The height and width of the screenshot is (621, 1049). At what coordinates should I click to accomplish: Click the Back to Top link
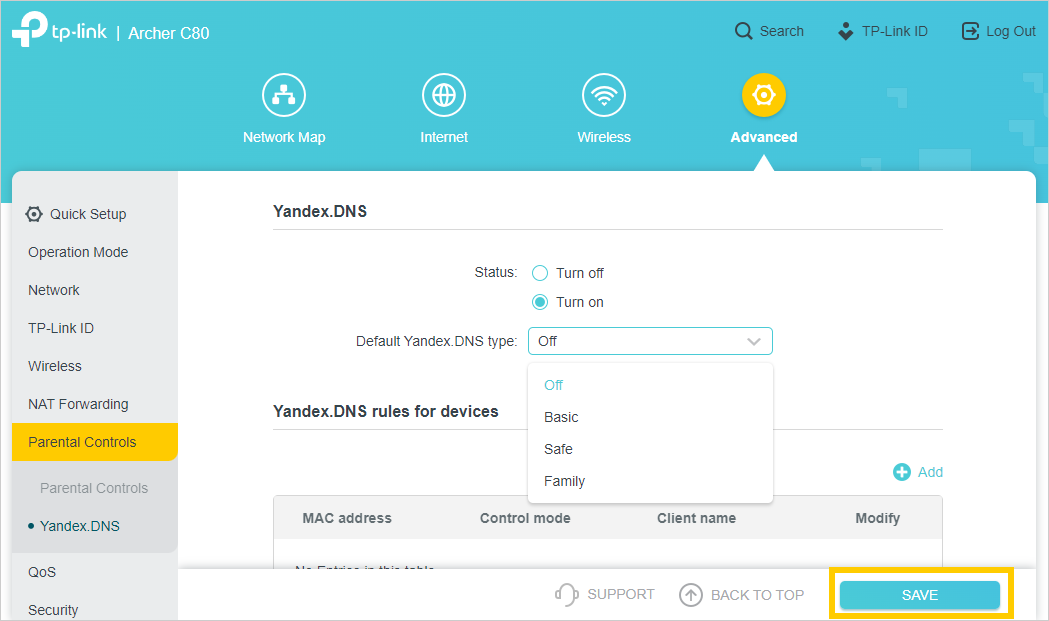[742, 595]
